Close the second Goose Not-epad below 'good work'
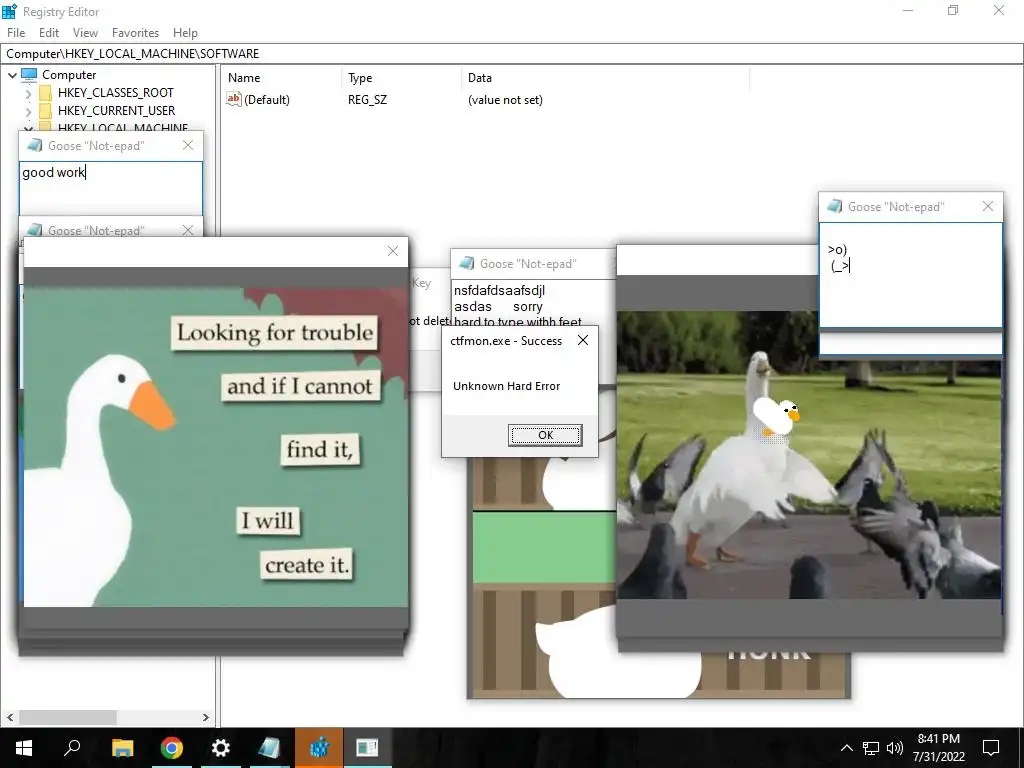 [x=188, y=230]
